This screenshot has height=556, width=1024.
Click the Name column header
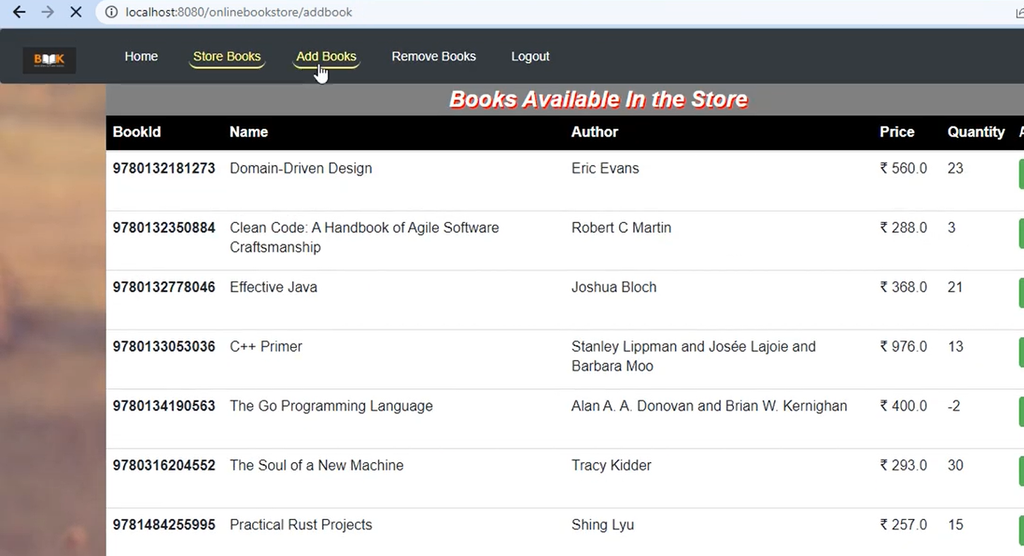coord(248,132)
